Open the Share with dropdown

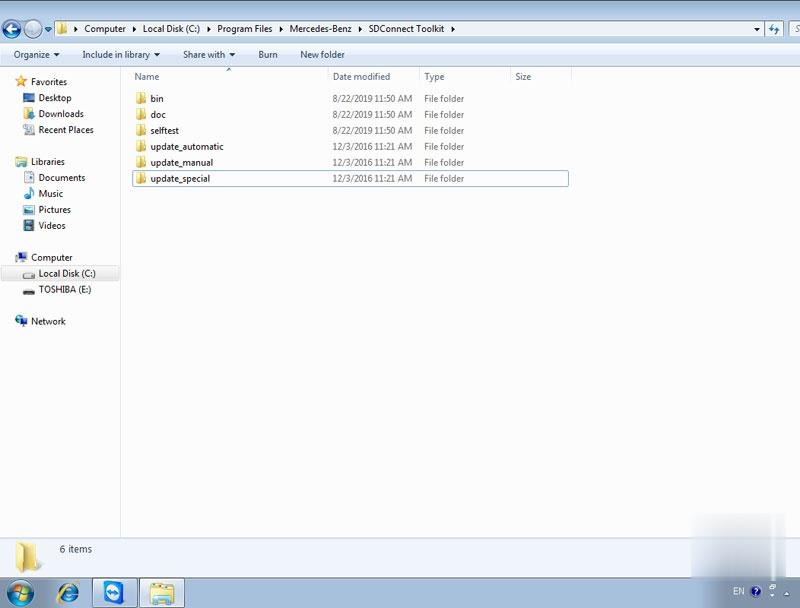(208, 55)
